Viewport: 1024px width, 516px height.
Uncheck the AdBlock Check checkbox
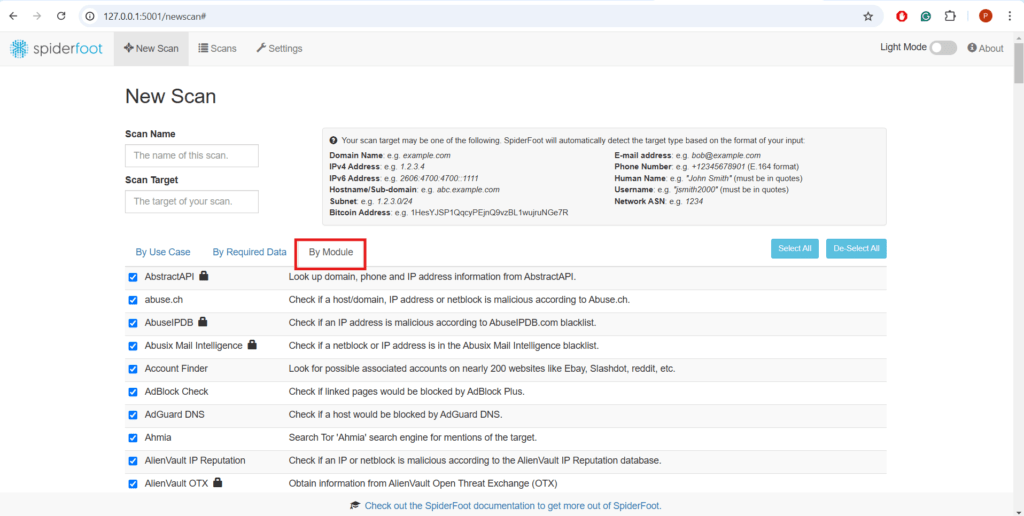[133, 392]
